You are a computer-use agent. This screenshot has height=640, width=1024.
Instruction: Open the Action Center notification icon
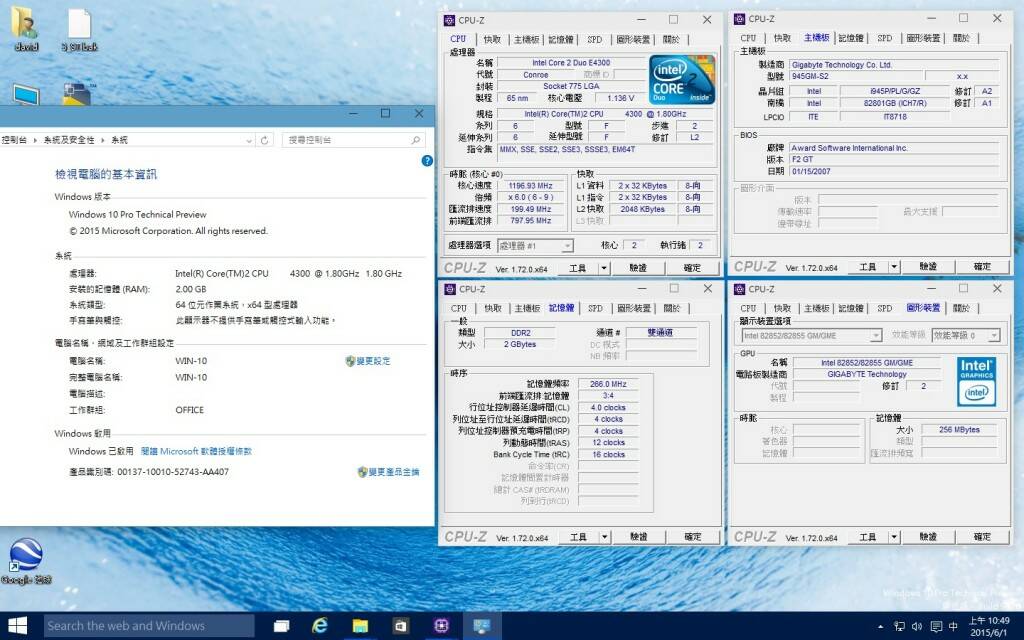tap(936, 627)
